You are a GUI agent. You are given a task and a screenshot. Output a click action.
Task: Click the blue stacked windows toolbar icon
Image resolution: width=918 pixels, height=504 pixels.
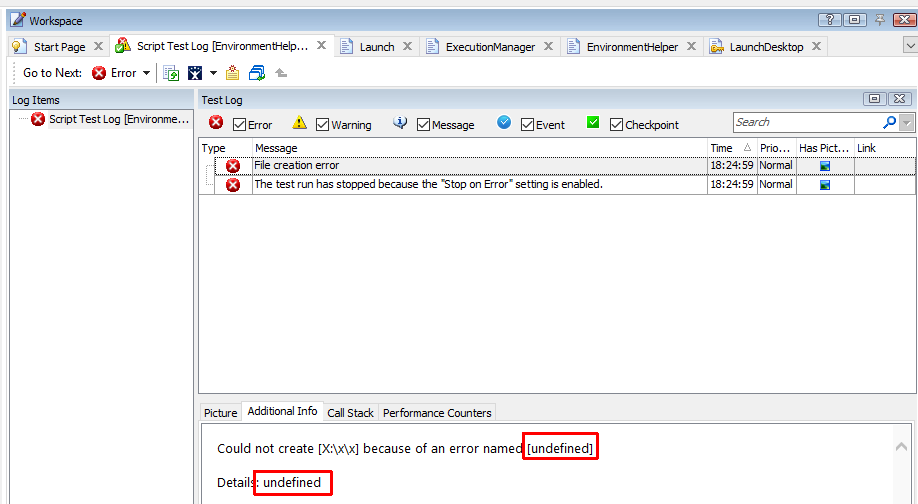pyautogui.click(x=256, y=73)
